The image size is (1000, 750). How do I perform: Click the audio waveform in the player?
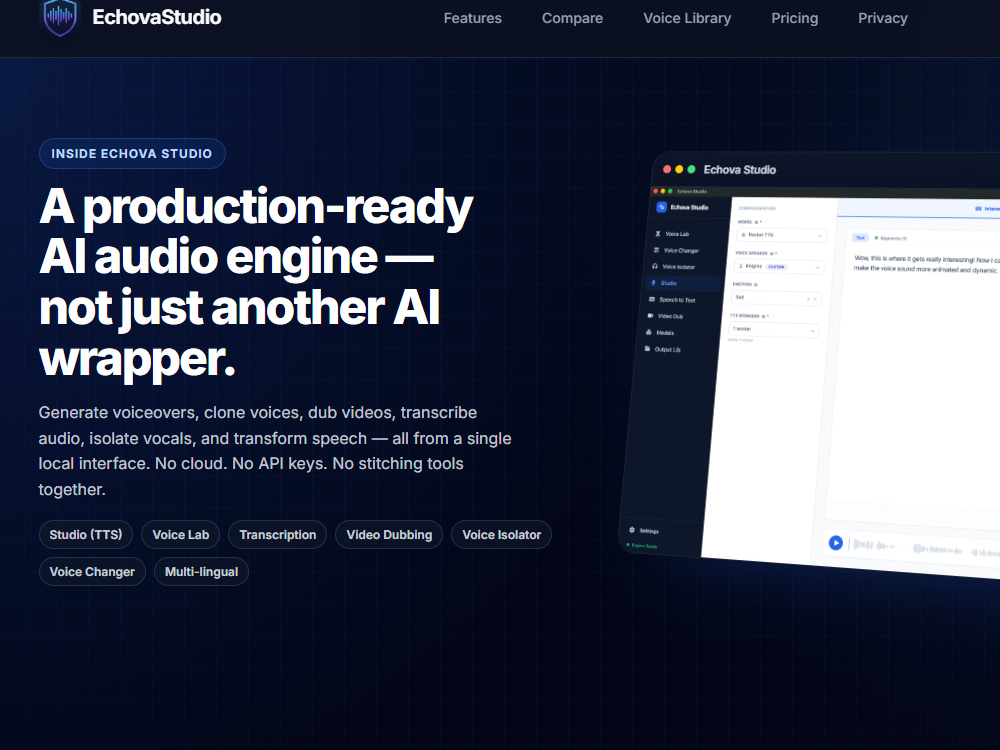click(925, 548)
